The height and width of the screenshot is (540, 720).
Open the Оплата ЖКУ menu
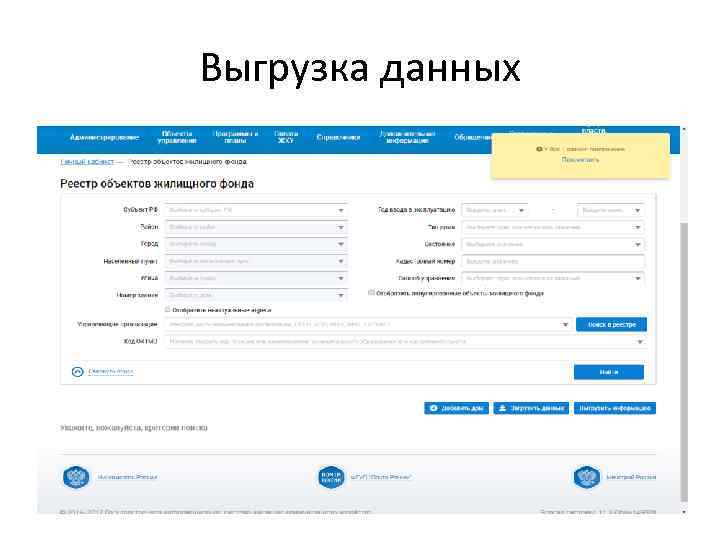click(286, 137)
